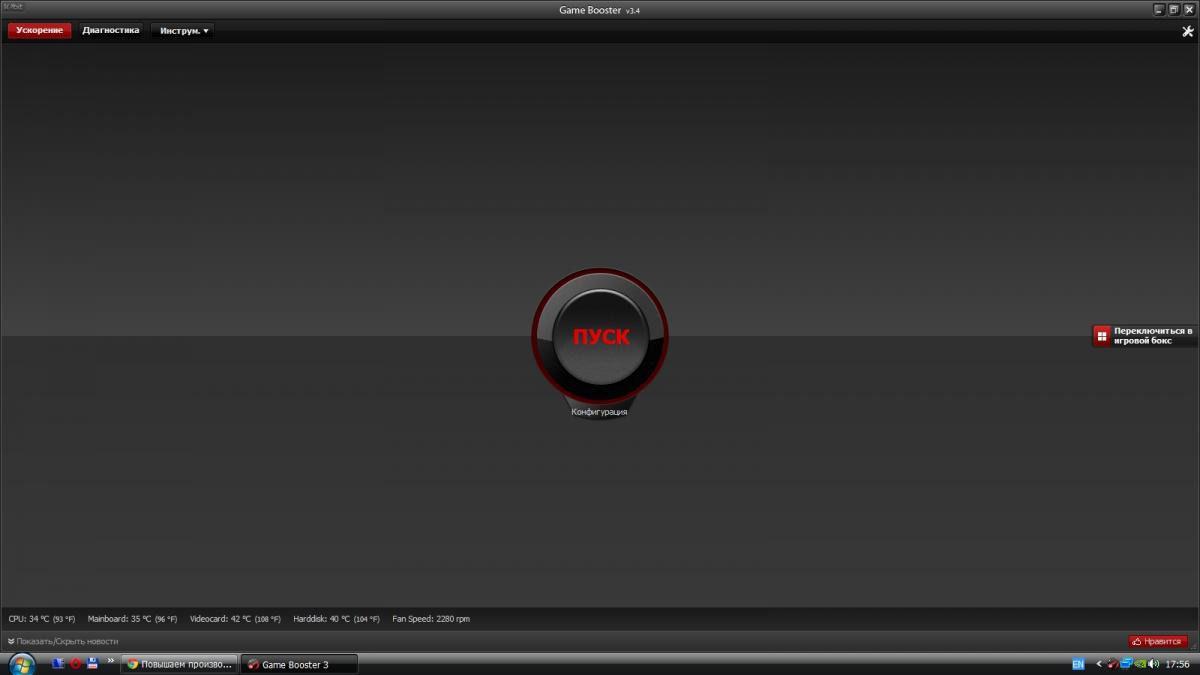
Task: Close the Game Booster window
Action: [1189, 9]
